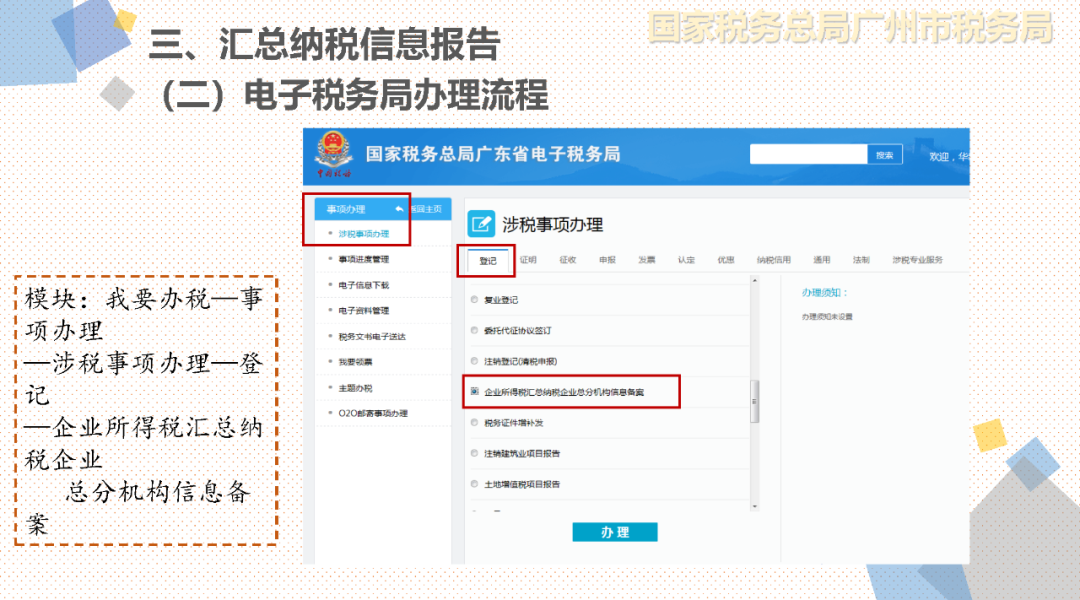The width and height of the screenshot is (1080, 600).
Task: Switch to the 征收 tab
Action: [x=568, y=260]
